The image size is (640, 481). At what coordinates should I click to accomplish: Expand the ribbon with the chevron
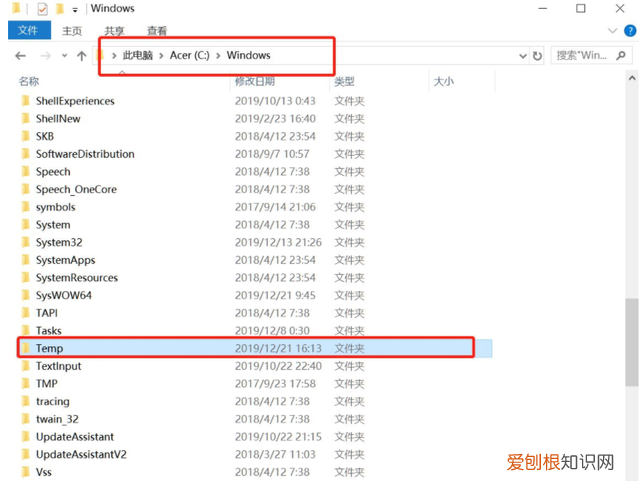(x=612, y=31)
